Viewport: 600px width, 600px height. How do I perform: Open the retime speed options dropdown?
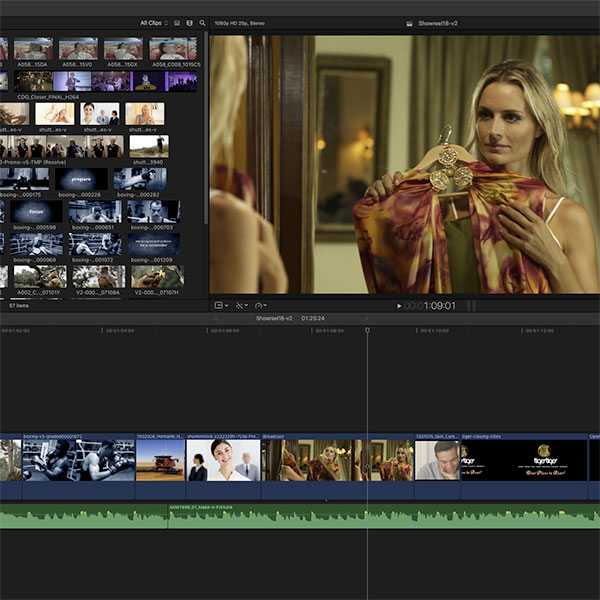tap(261, 305)
